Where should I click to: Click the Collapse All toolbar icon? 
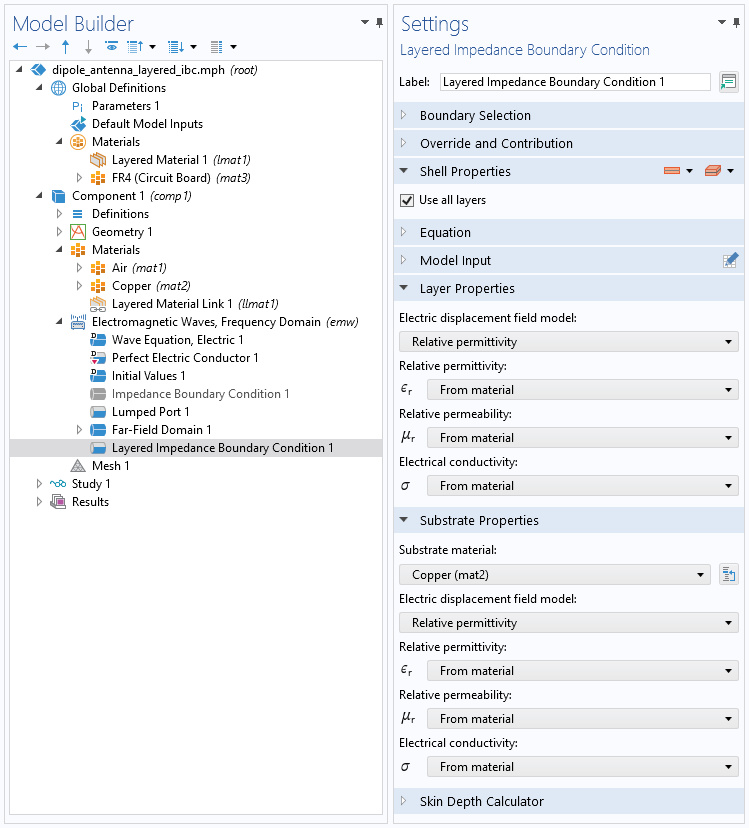point(175,47)
